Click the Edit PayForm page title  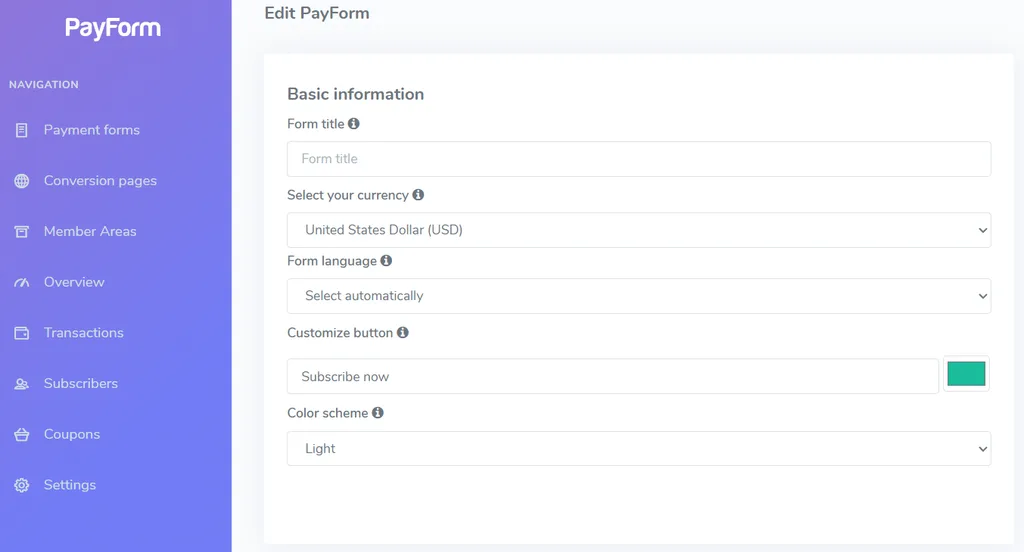click(x=317, y=13)
